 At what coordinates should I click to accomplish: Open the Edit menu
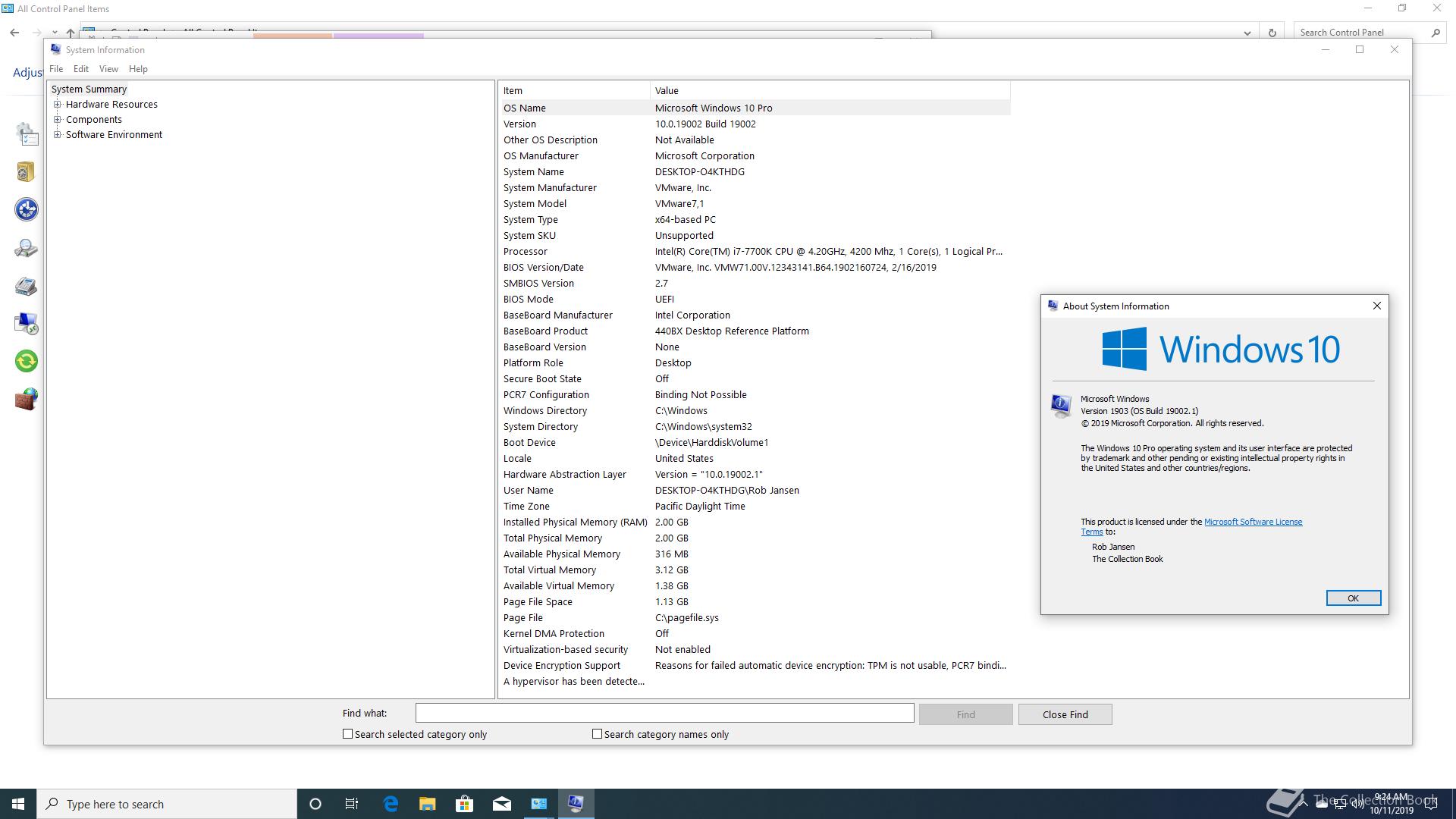point(81,69)
